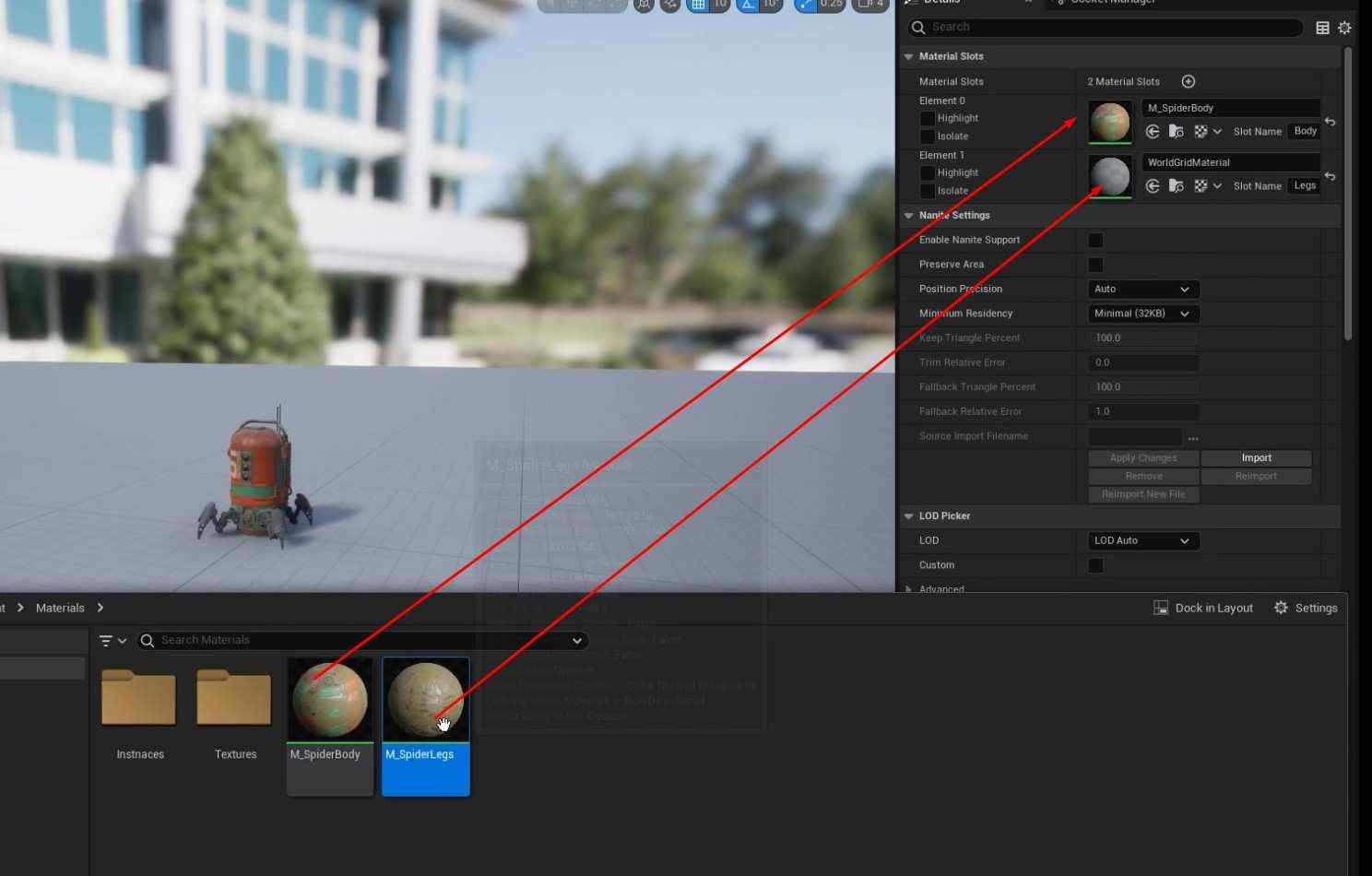1372x876 pixels.
Task: Click the Apply Changes button
Action: pyautogui.click(x=1143, y=458)
